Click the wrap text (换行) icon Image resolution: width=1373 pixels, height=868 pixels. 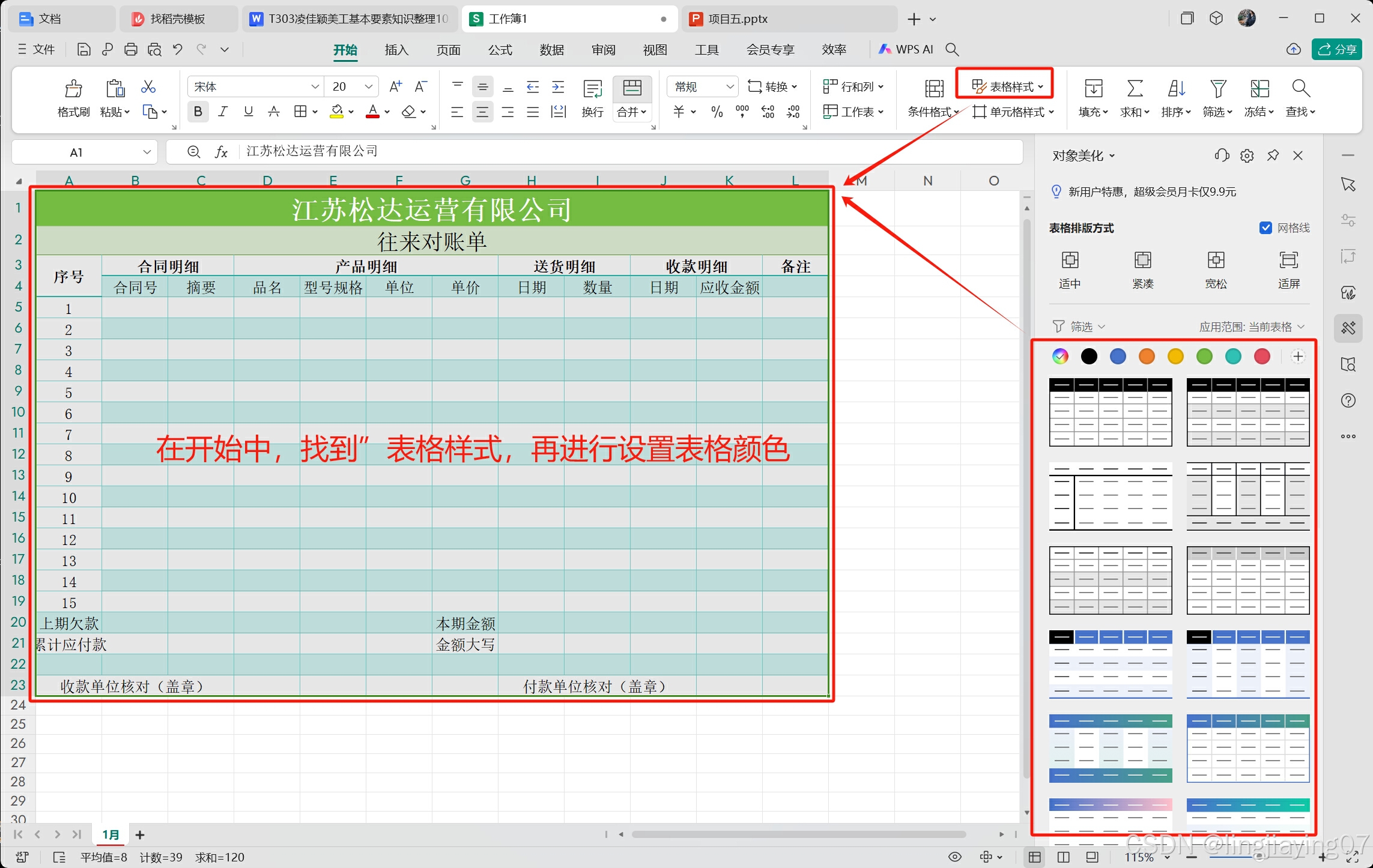pos(592,89)
